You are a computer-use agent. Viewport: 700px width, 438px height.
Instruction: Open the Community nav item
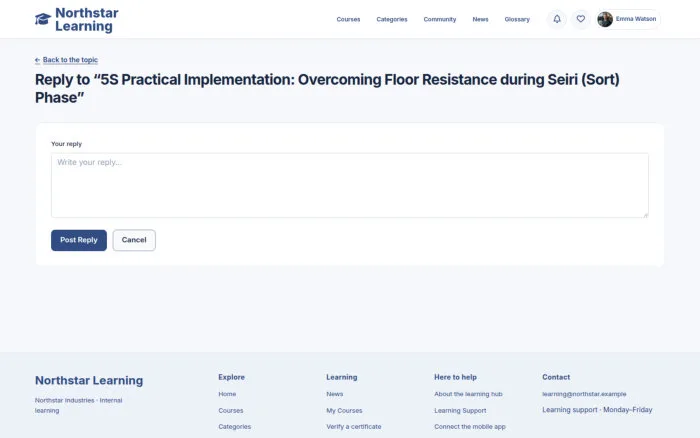tap(440, 19)
